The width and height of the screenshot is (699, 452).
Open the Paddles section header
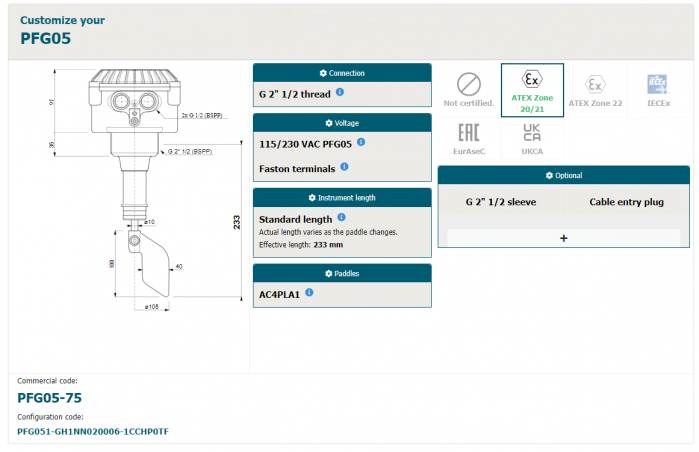point(342,273)
